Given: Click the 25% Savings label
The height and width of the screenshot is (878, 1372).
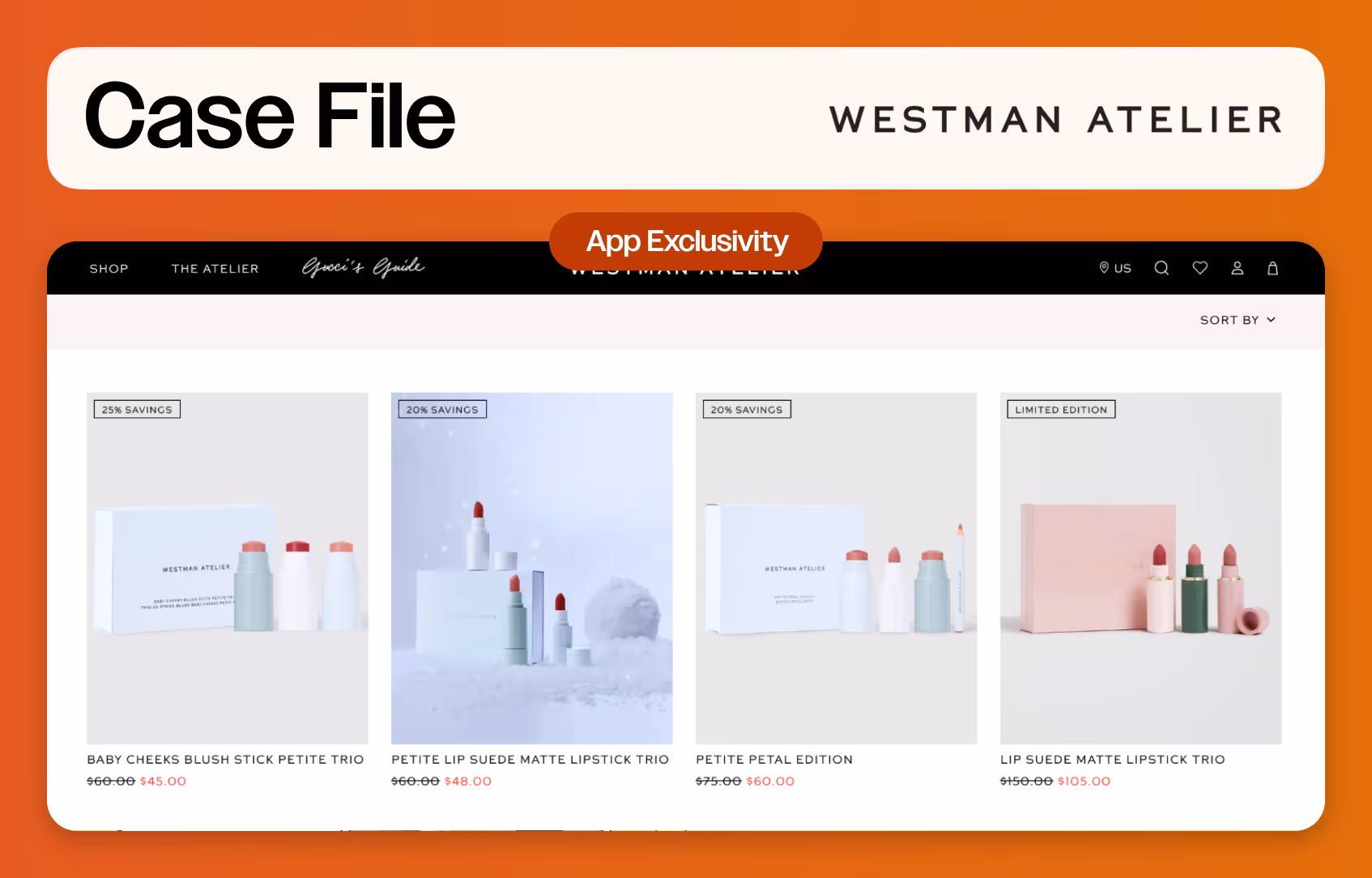Looking at the screenshot, I should [137, 410].
